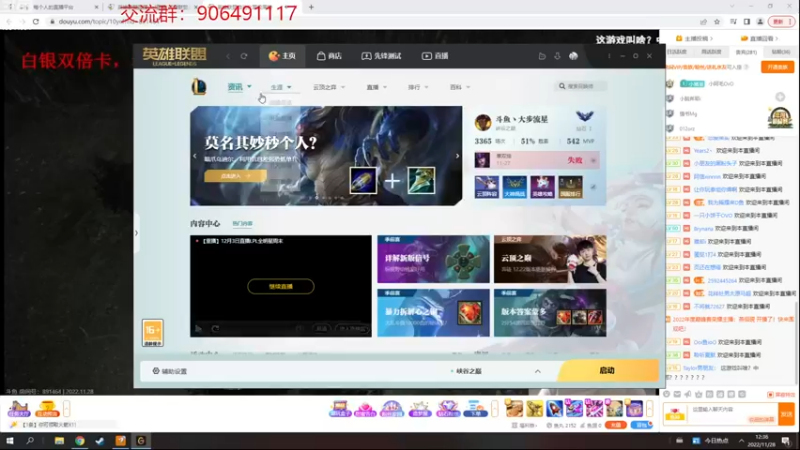Open the client's three-dot more menu
The width and height of the screenshot is (800, 450).
[609, 56]
